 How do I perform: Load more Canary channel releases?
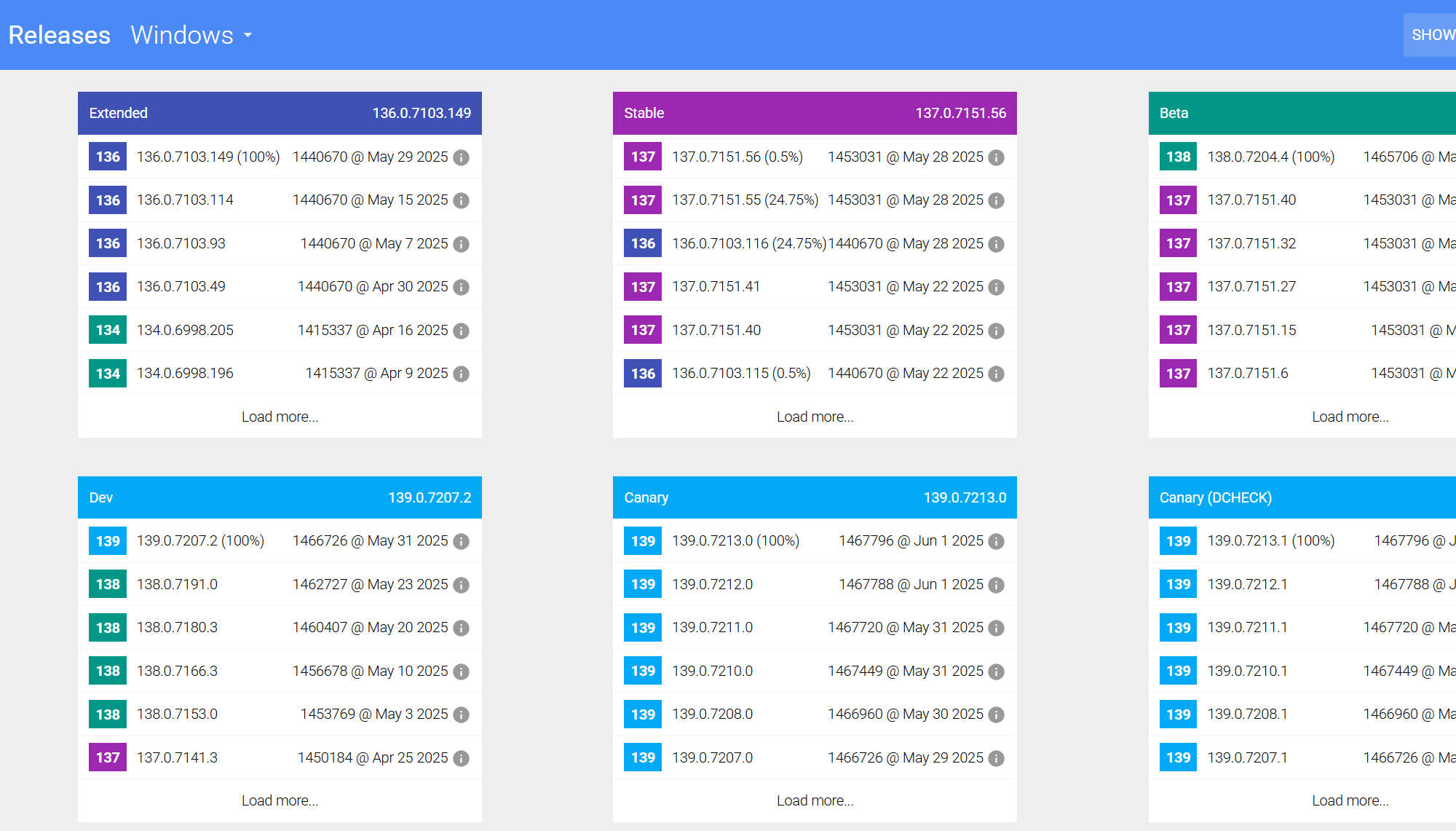(x=815, y=800)
